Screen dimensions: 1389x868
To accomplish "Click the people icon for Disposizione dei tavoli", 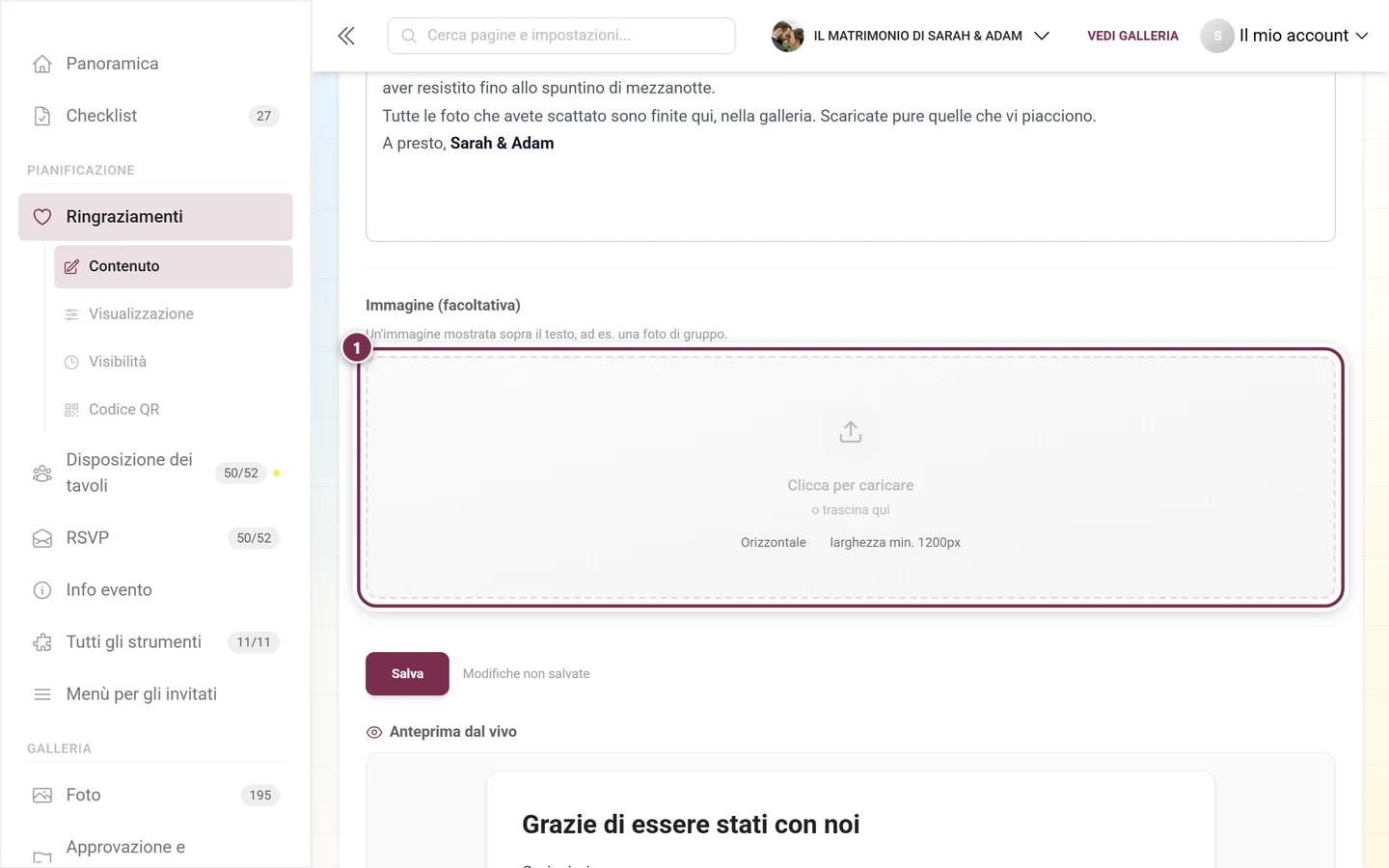I will (42, 474).
